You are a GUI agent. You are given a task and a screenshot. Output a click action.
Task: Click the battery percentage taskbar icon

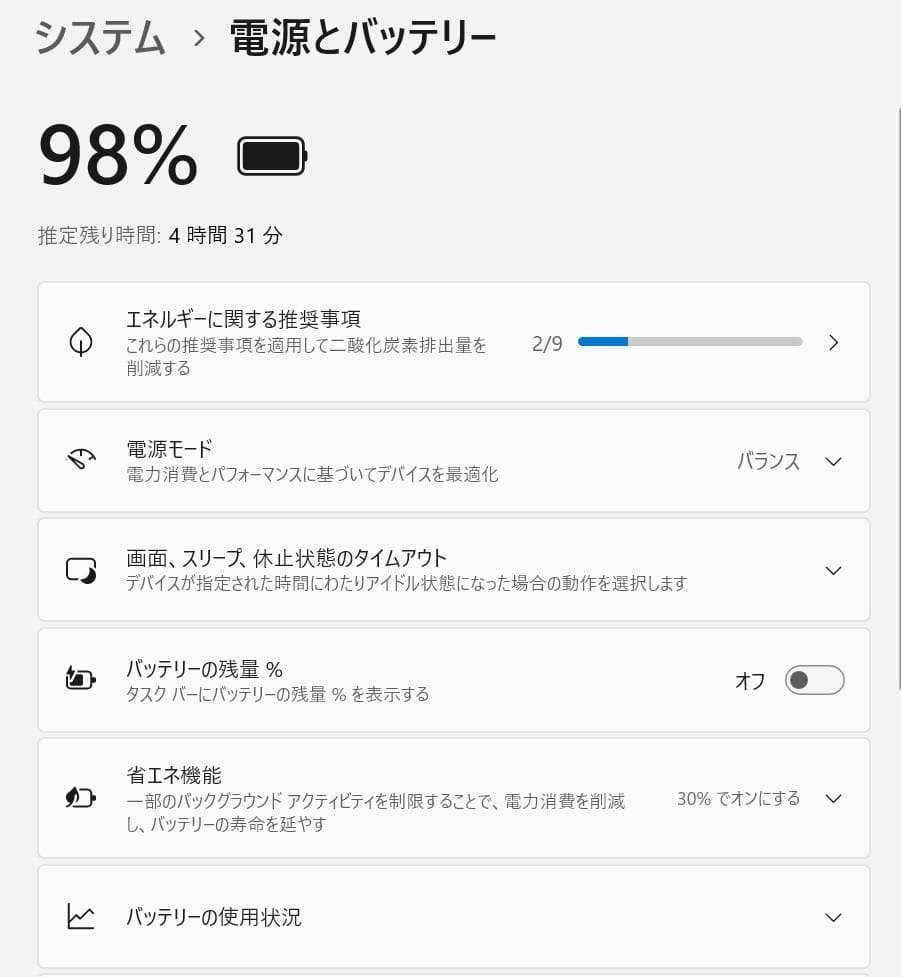point(80,680)
